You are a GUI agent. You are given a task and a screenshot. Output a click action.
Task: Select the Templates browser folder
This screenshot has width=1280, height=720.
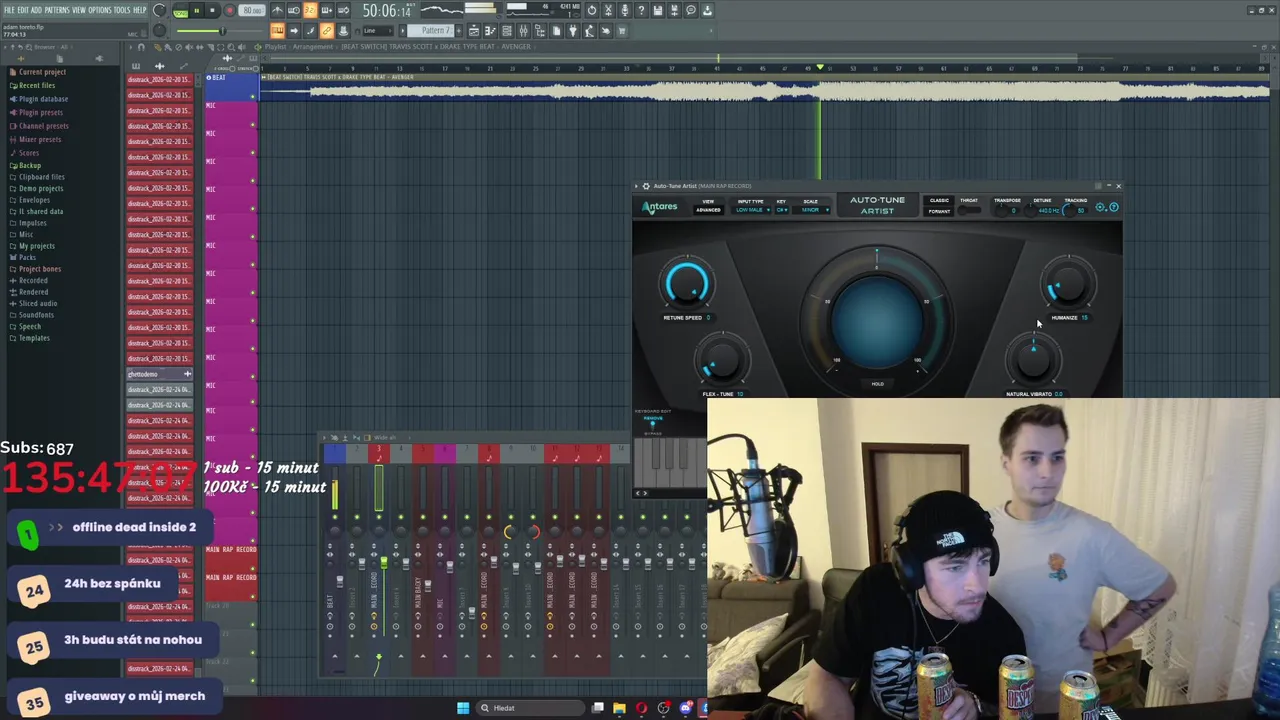coord(34,338)
